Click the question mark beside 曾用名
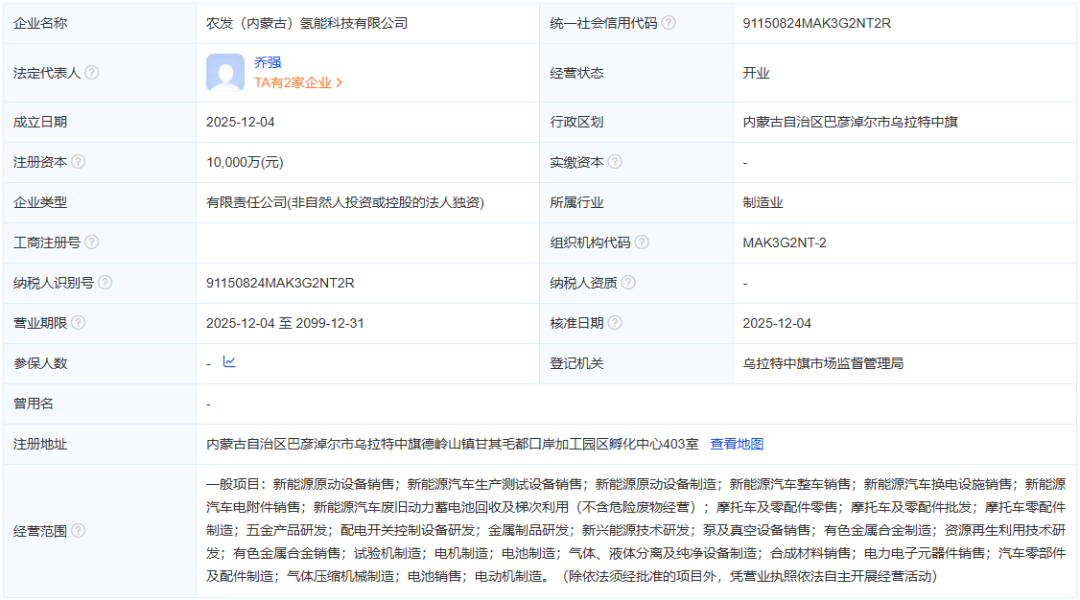 tap(62, 402)
